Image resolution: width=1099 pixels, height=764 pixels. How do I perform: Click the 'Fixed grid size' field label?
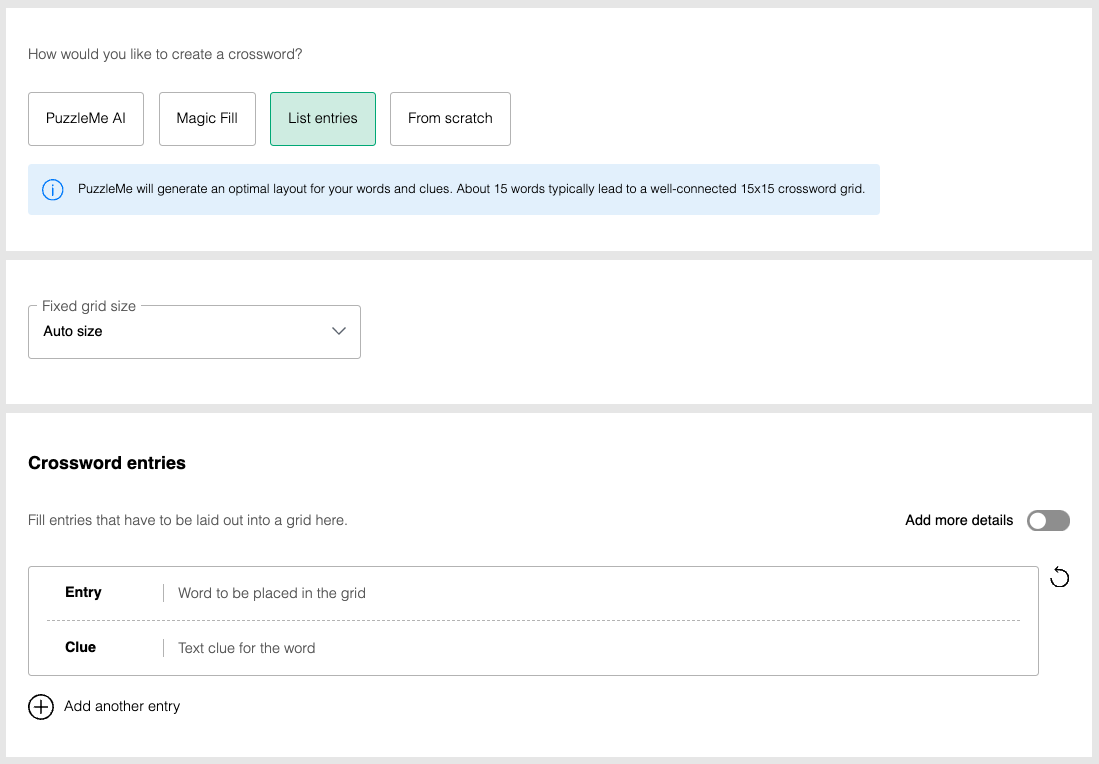pos(89,306)
